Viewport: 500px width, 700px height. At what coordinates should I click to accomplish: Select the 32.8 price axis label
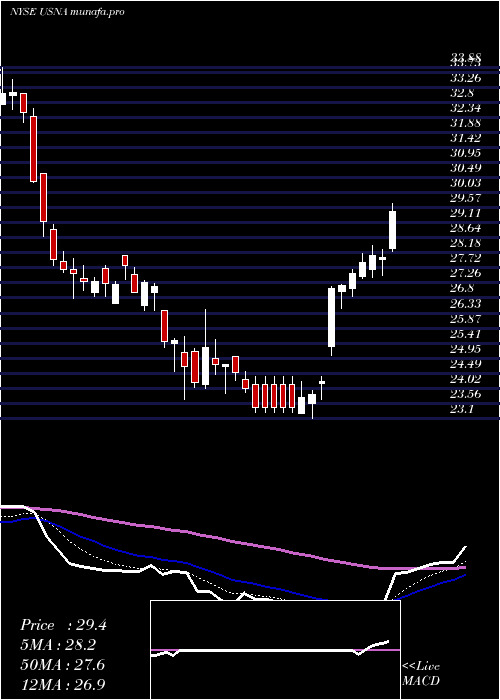(x=463, y=93)
